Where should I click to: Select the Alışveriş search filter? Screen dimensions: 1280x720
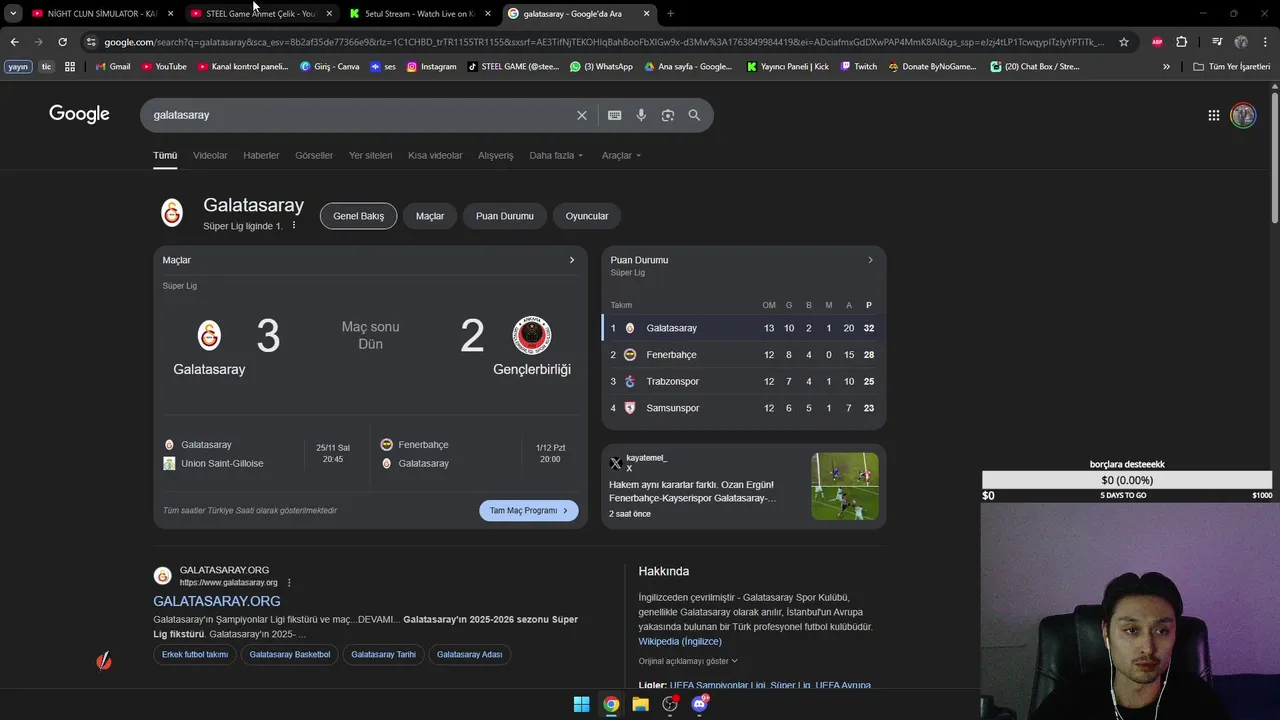tap(495, 156)
